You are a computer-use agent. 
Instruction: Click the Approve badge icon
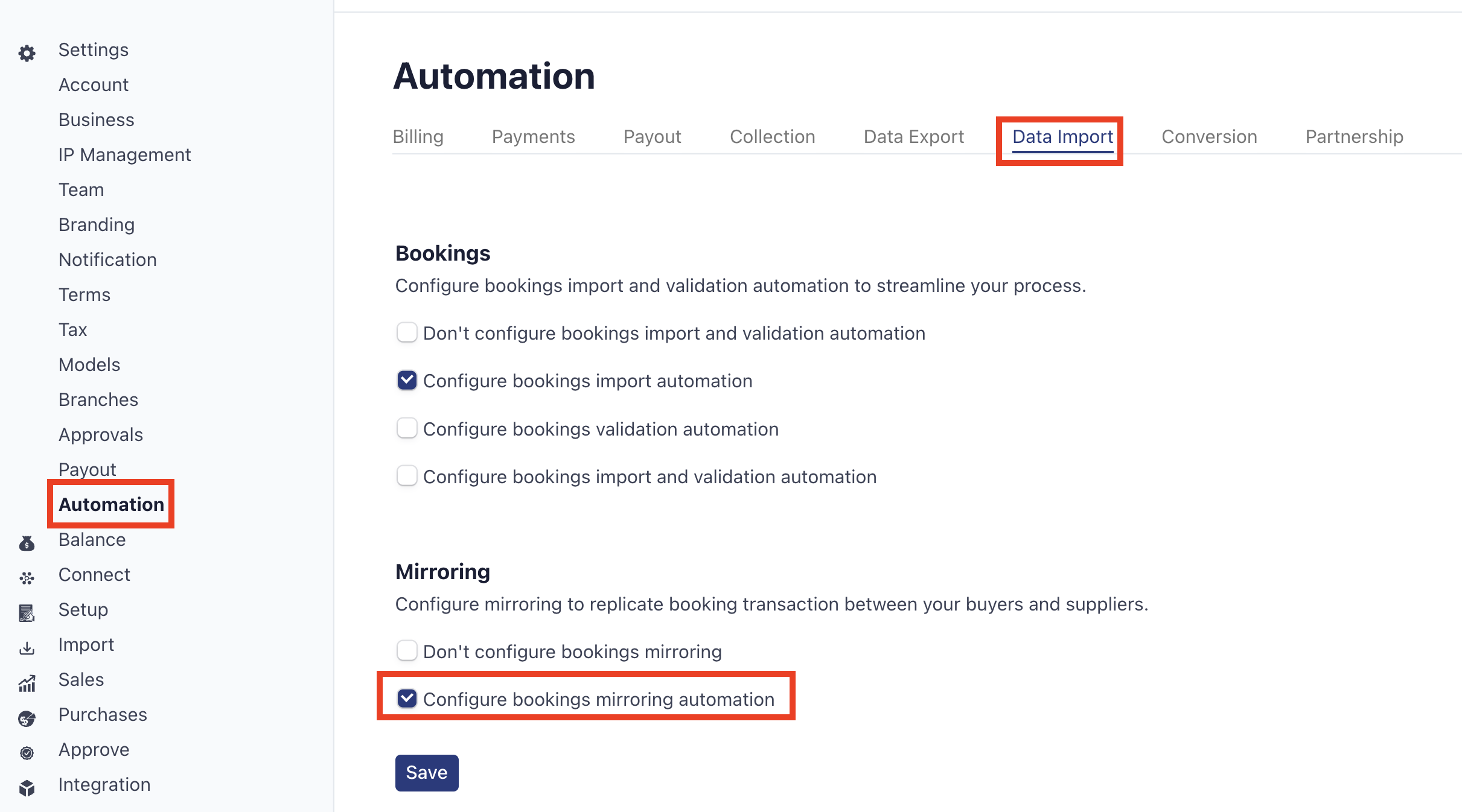pos(27,753)
